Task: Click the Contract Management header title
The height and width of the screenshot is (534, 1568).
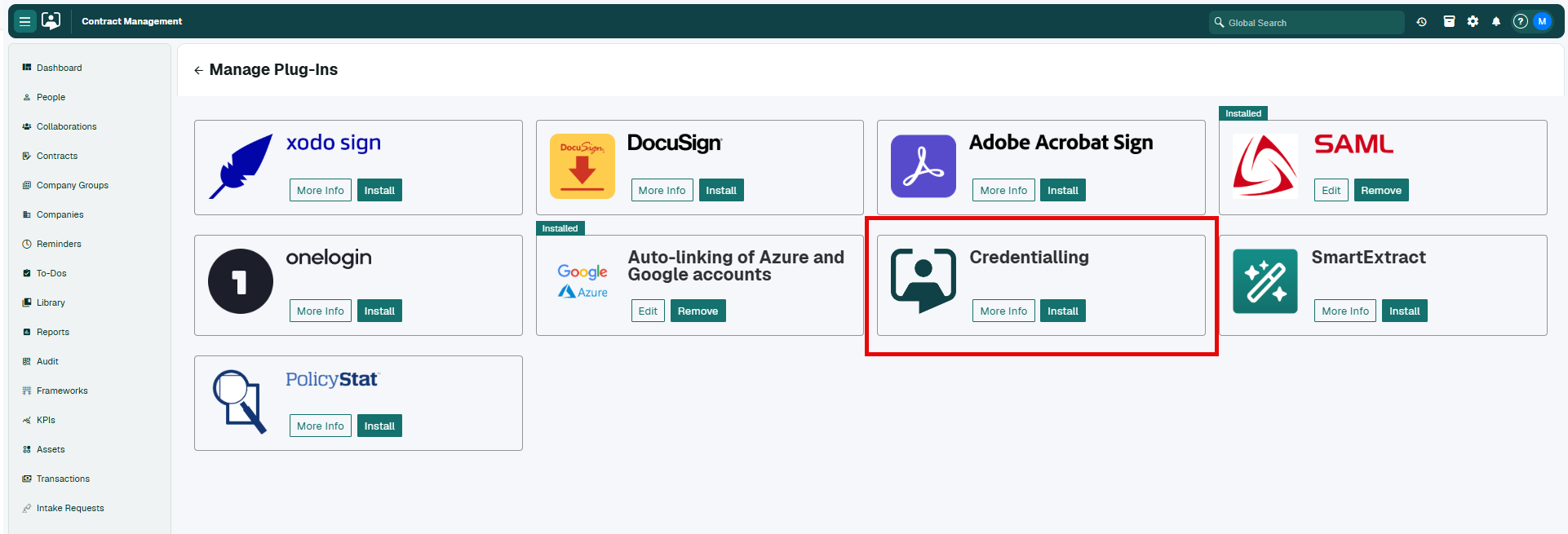Action: [132, 21]
